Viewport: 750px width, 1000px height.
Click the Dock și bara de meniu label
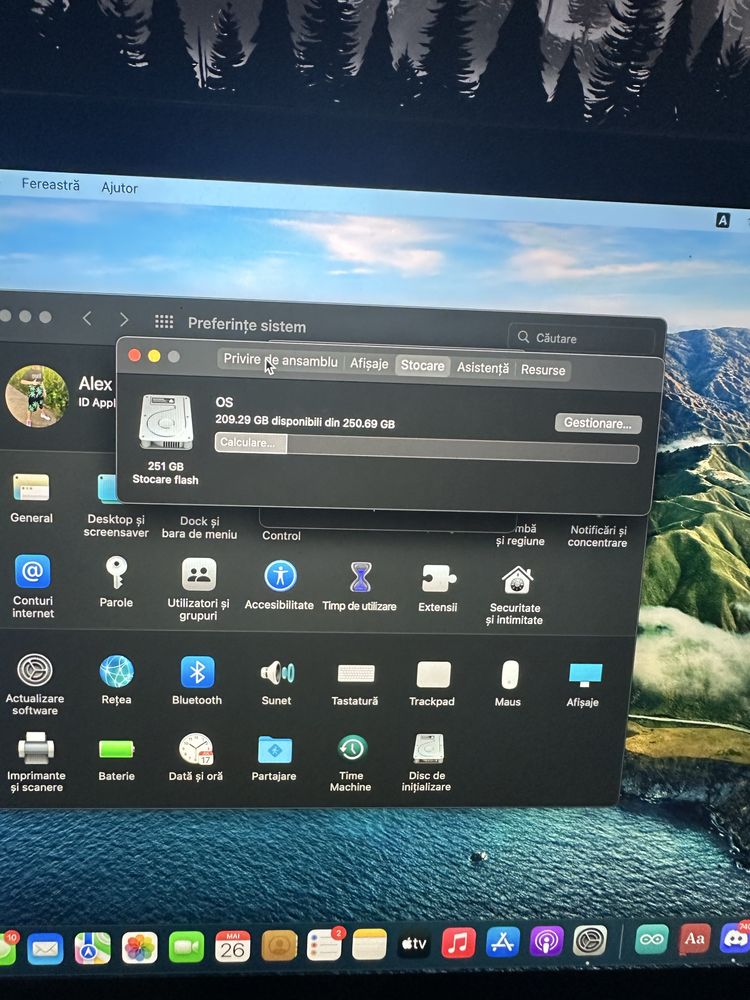point(199,527)
